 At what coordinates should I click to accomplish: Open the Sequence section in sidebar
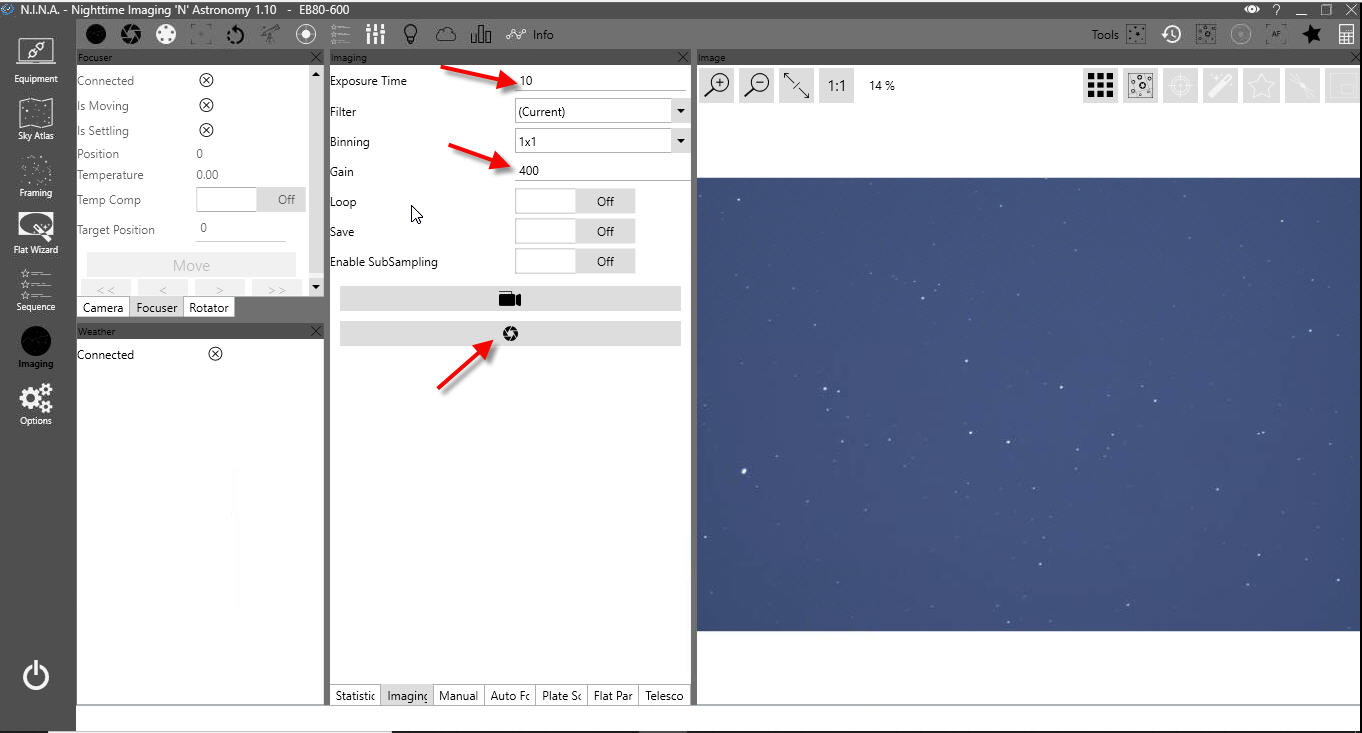pos(36,290)
